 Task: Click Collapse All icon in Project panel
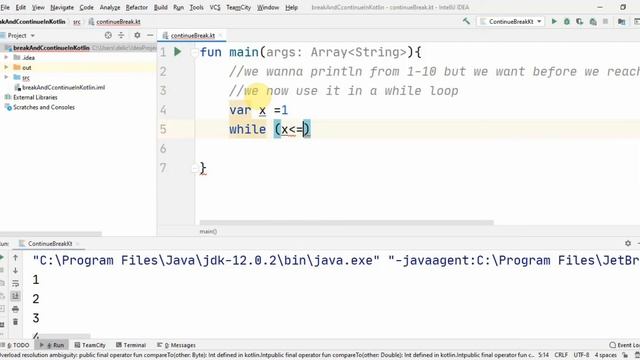pyautogui.click(x=121, y=36)
